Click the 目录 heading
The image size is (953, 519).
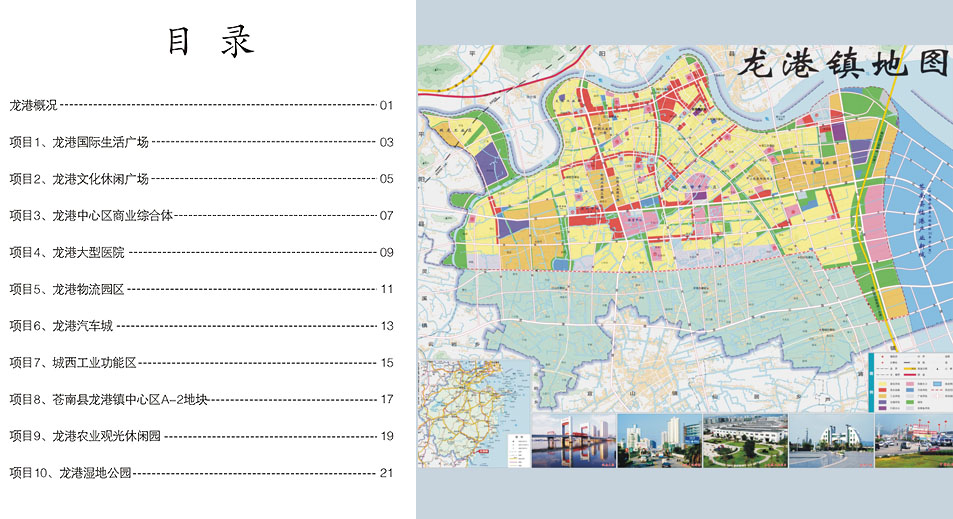point(210,42)
